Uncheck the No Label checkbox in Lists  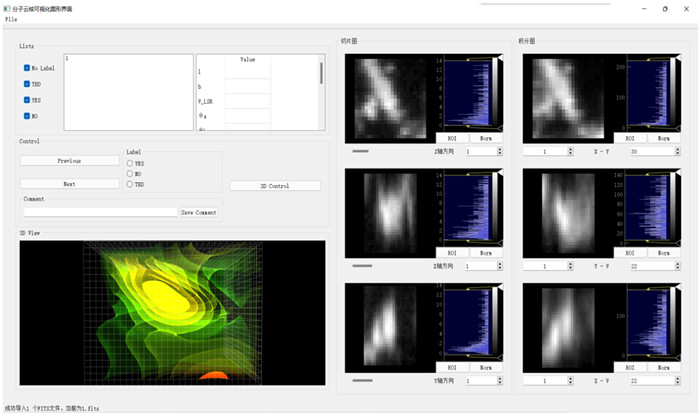tap(27, 68)
